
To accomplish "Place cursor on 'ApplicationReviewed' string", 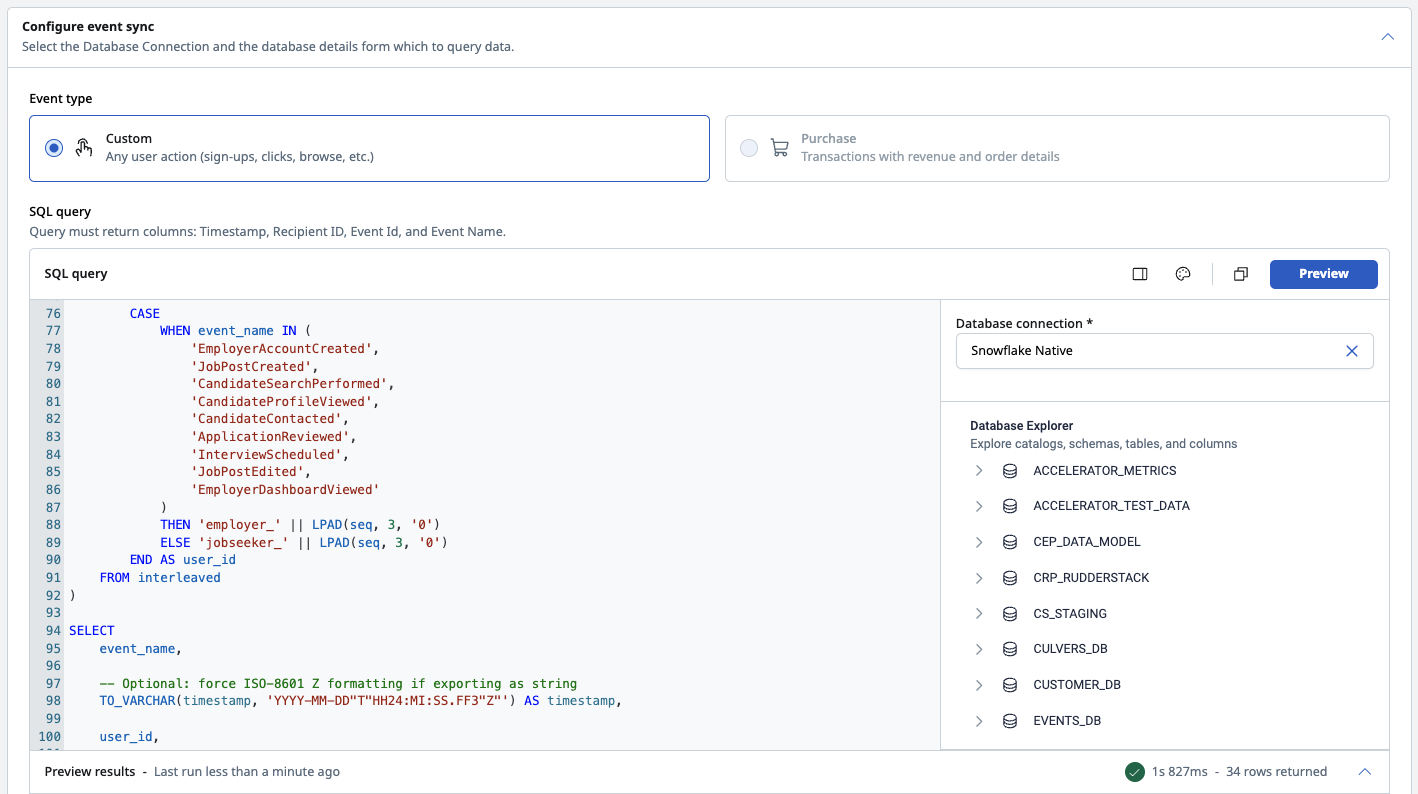I will coord(270,437).
